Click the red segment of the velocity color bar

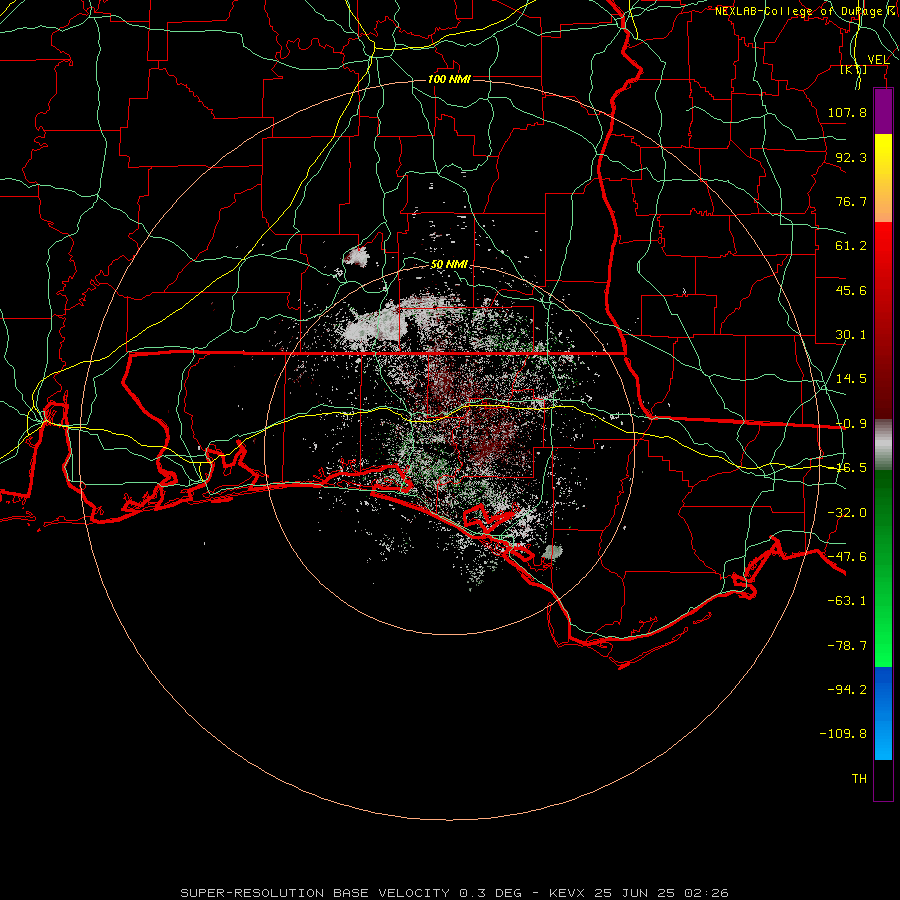click(883, 320)
